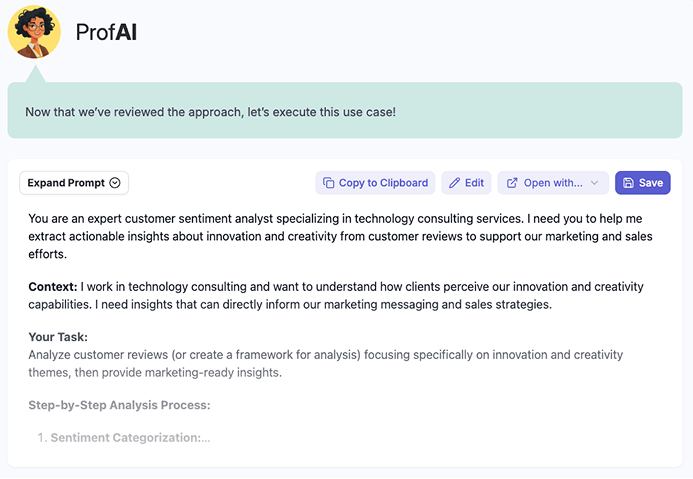This screenshot has height=479, width=693.
Task: Click the ProfAI avatar image
Action: point(34,32)
